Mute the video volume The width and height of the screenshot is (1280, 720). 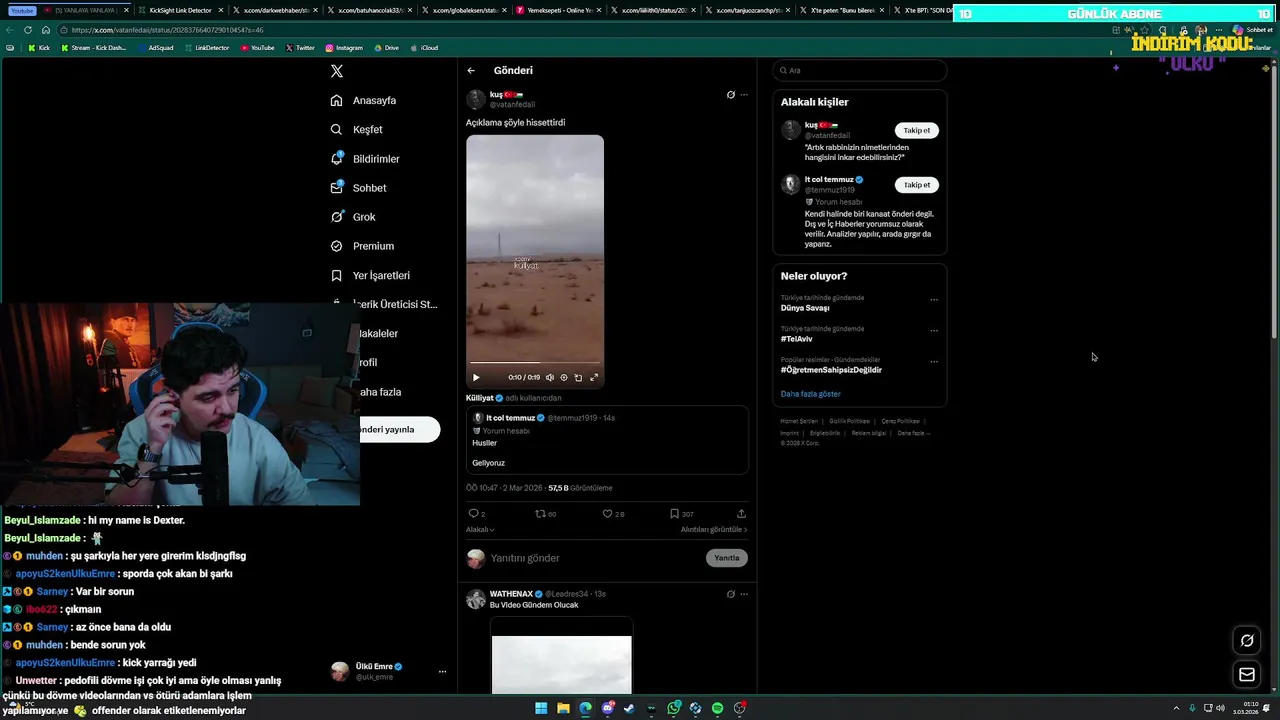click(549, 377)
